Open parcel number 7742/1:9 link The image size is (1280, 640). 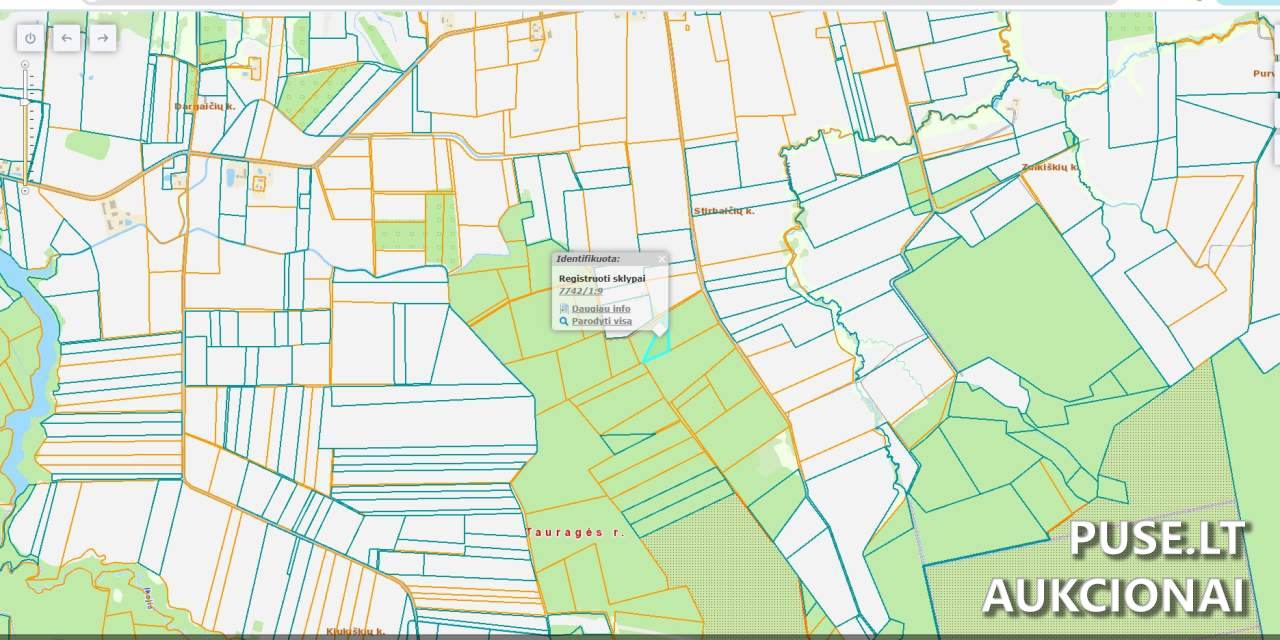(580, 291)
